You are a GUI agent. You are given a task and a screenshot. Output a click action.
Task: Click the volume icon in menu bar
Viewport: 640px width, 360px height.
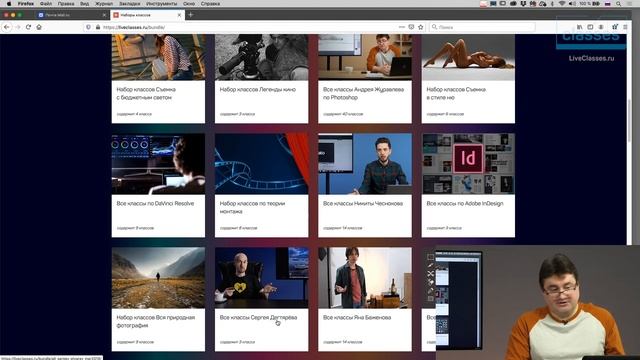(x=572, y=4)
